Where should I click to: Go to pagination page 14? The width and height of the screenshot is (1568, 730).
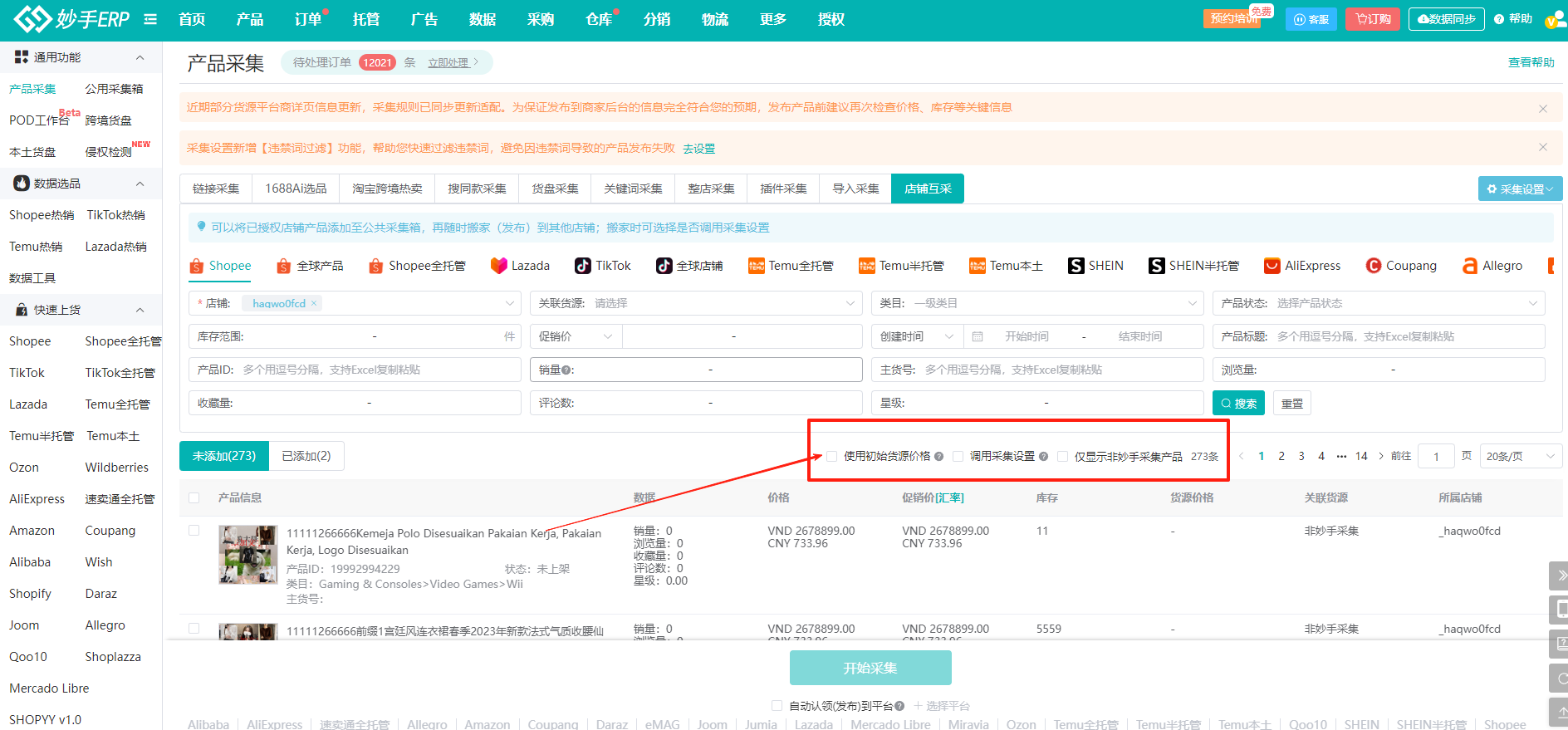pos(1361,456)
